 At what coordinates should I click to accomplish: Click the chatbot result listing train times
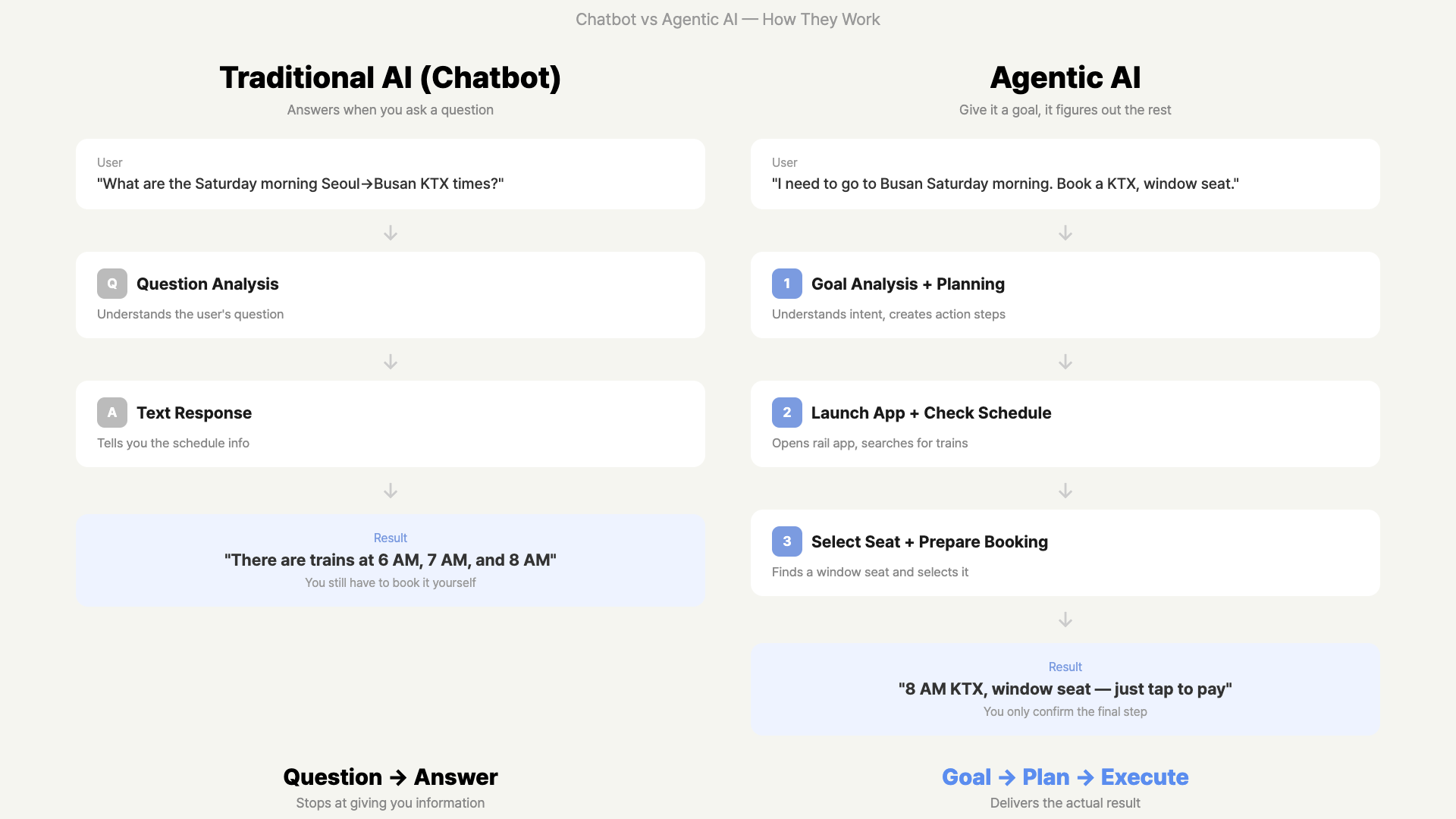(391, 560)
